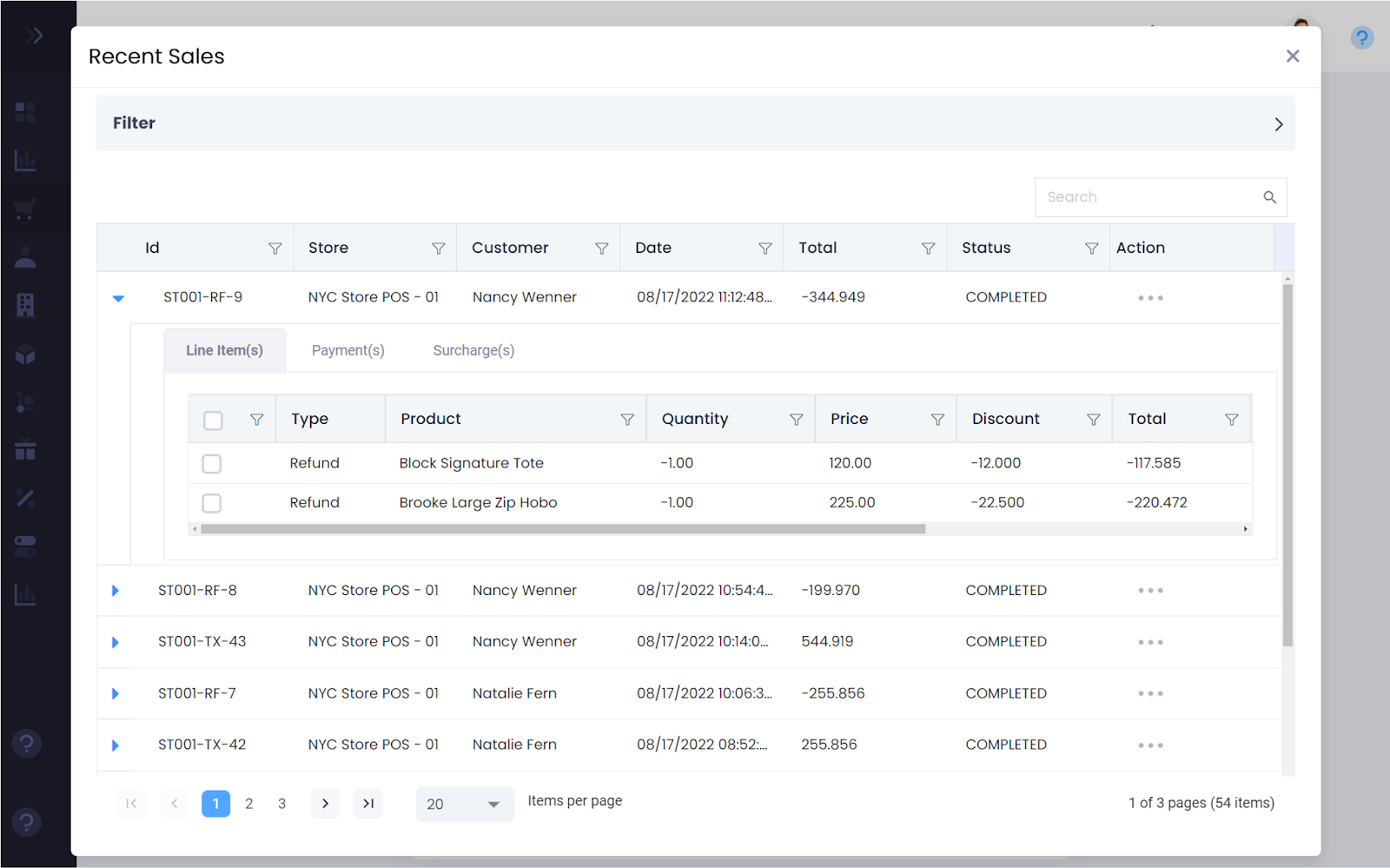This screenshot has width=1390, height=868.
Task: Click the filter icon in Id column
Action: click(x=275, y=248)
